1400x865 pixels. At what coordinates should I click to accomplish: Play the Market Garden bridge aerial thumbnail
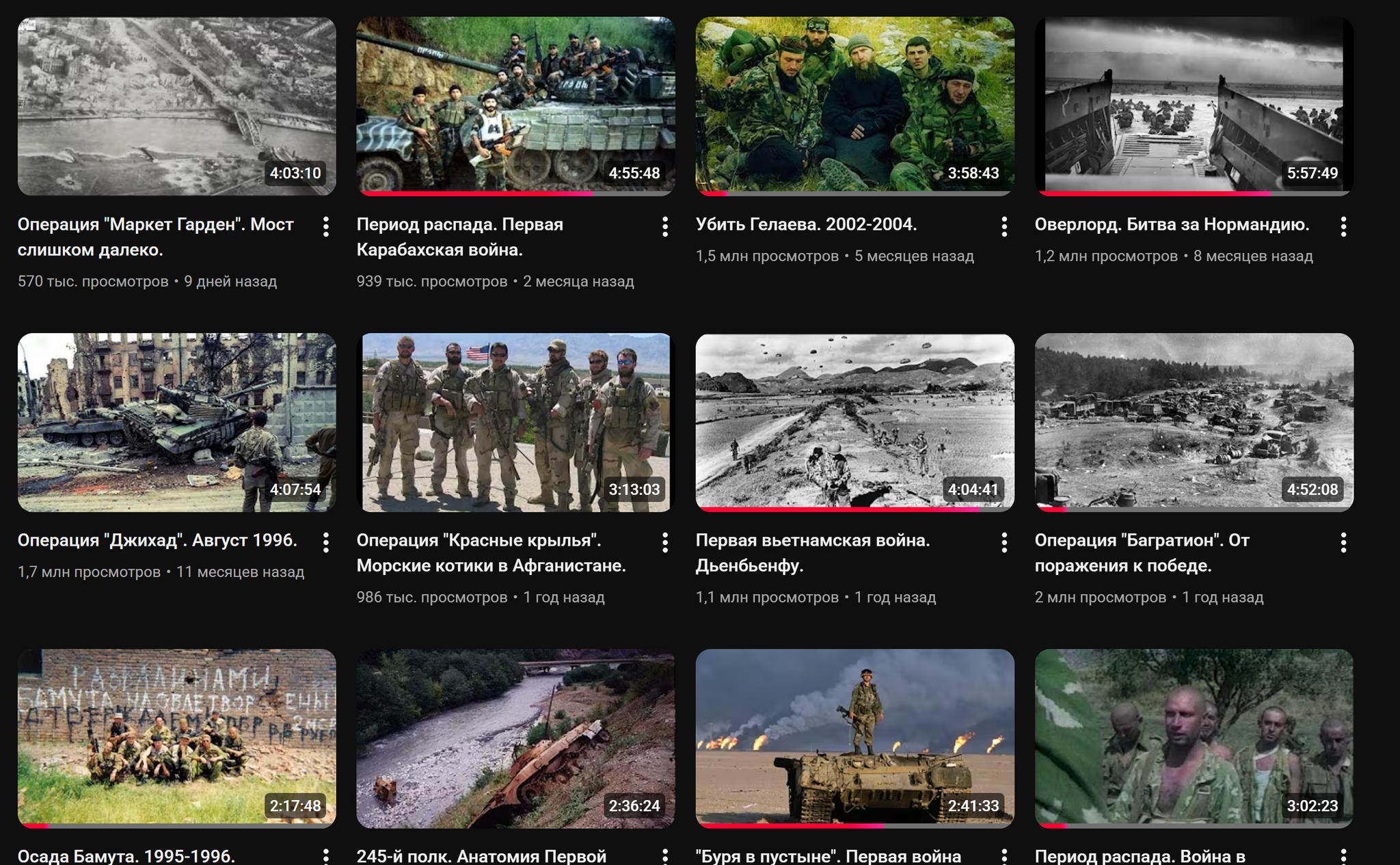(177, 107)
